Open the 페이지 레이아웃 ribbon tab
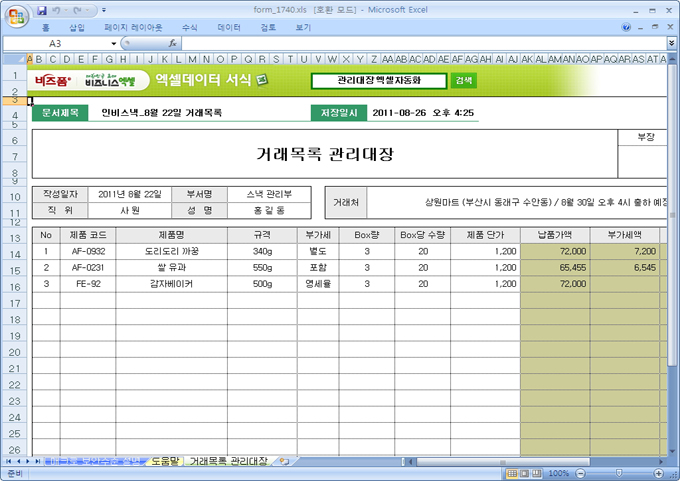680x481 pixels. (x=133, y=28)
